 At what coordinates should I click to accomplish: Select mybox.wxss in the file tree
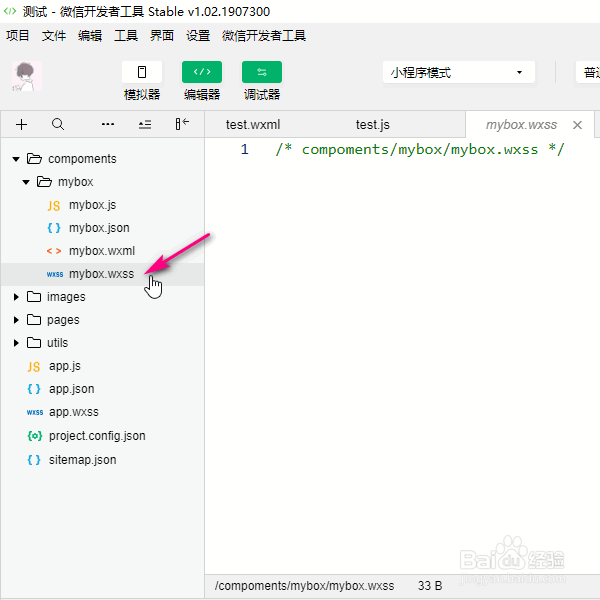[103, 274]
